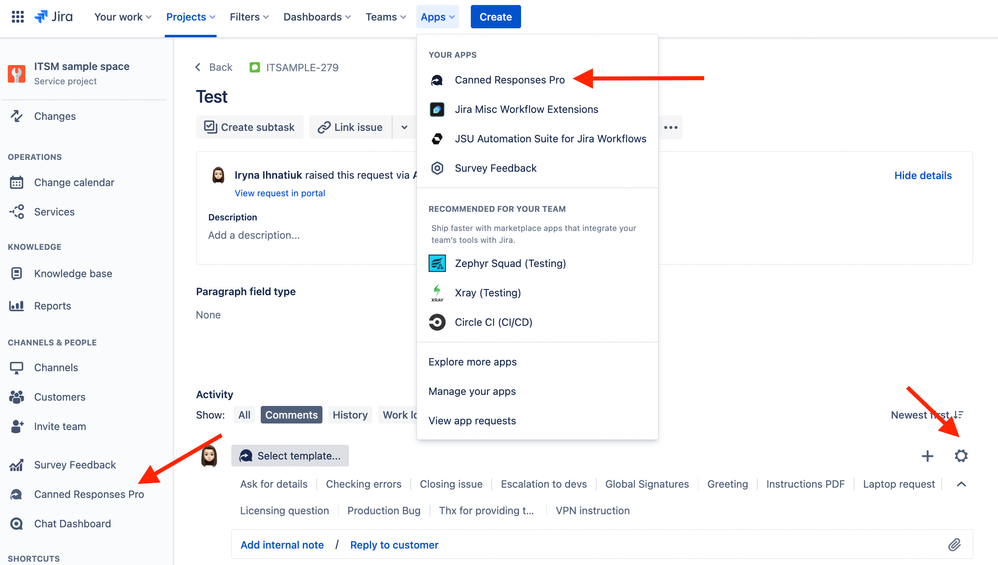Open Survey Feedback icon in sidebar
Screen dimensions: 998x565
[17, 465]
